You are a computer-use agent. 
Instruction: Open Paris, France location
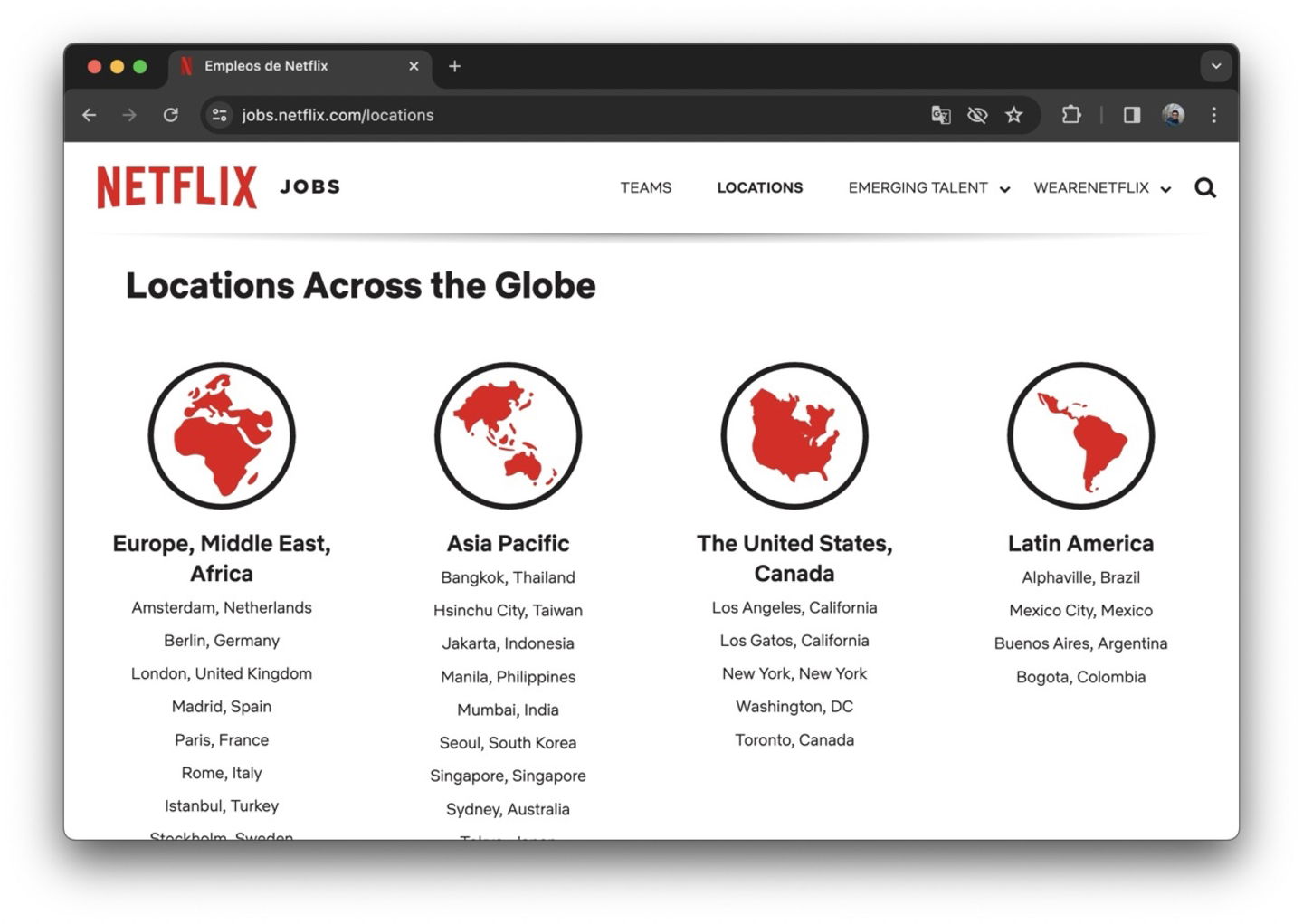222,740
